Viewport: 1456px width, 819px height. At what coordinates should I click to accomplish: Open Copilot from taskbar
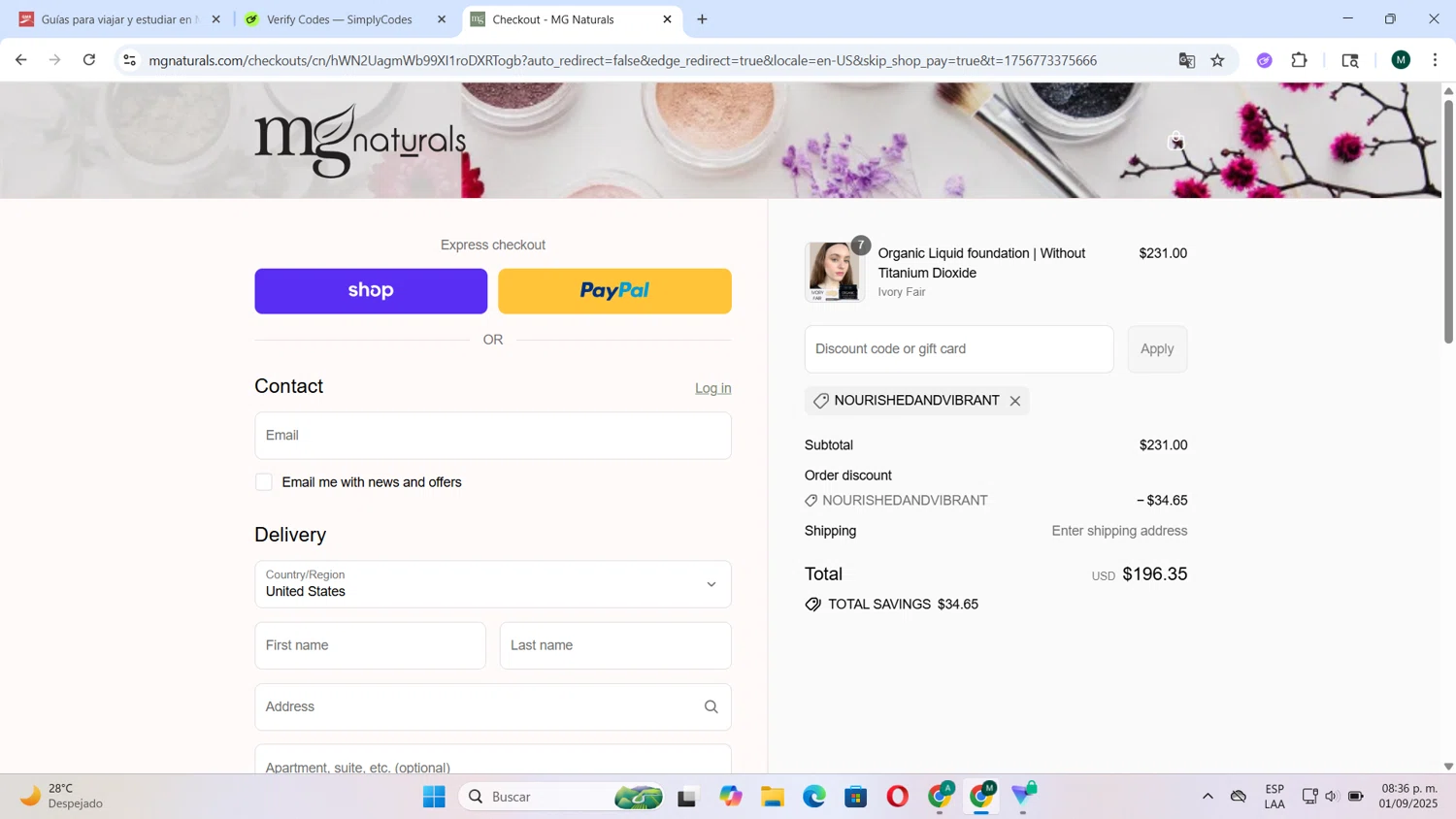[730, 797]
